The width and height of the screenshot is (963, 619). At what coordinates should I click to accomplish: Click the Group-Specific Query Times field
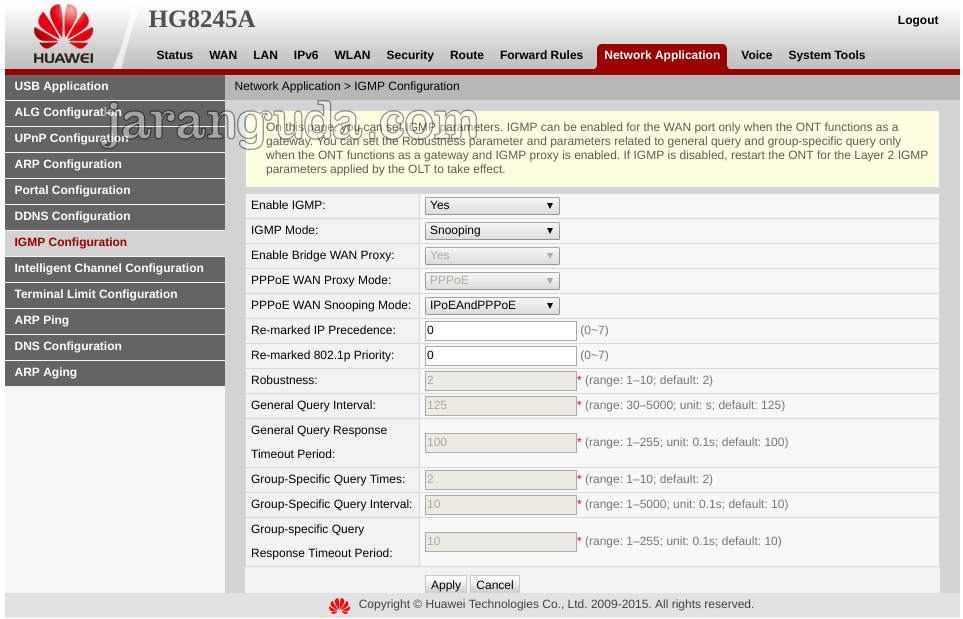(501, 480)
